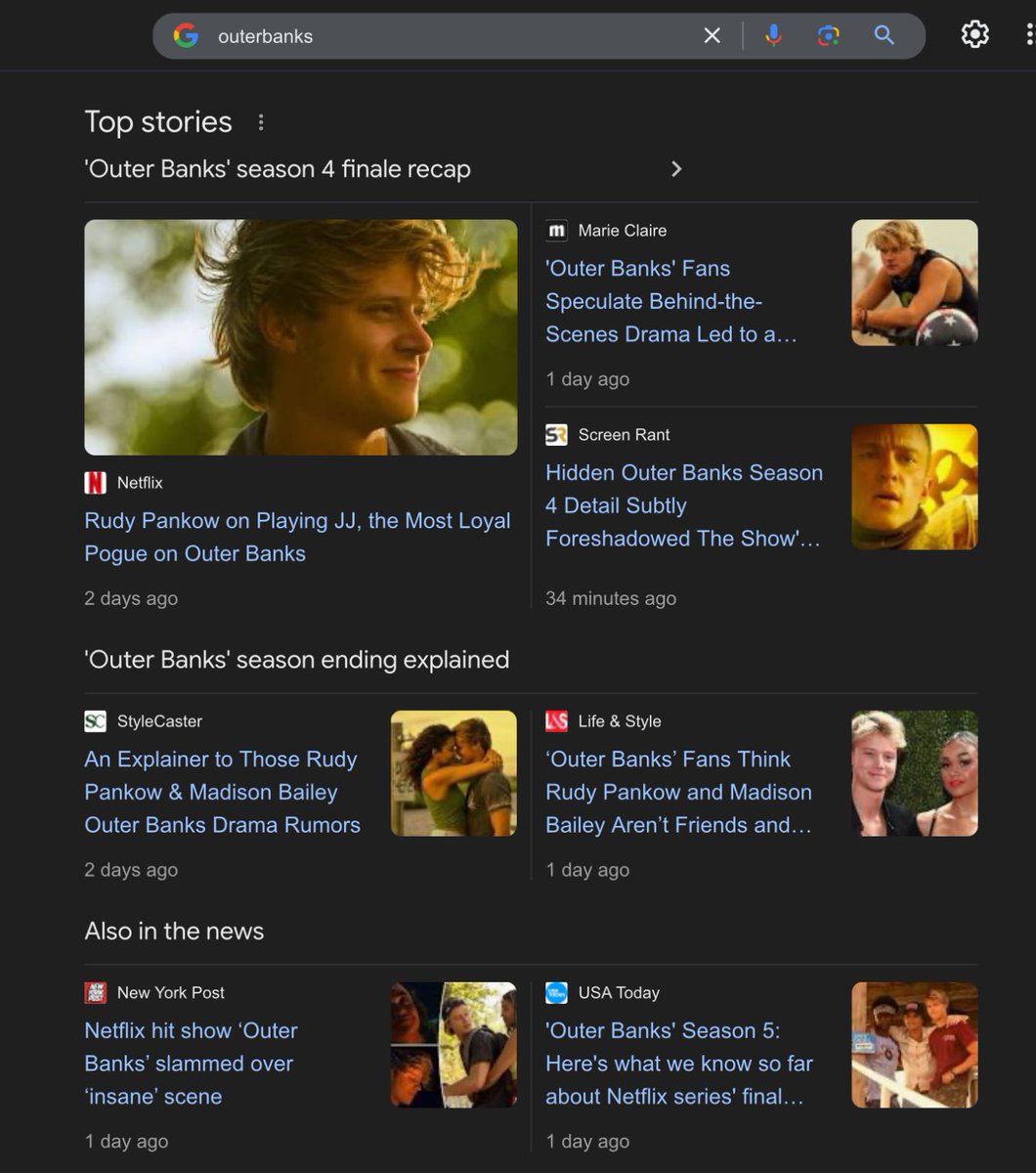Open Marie Claire article thumbnail image

[x=915, y=282]
